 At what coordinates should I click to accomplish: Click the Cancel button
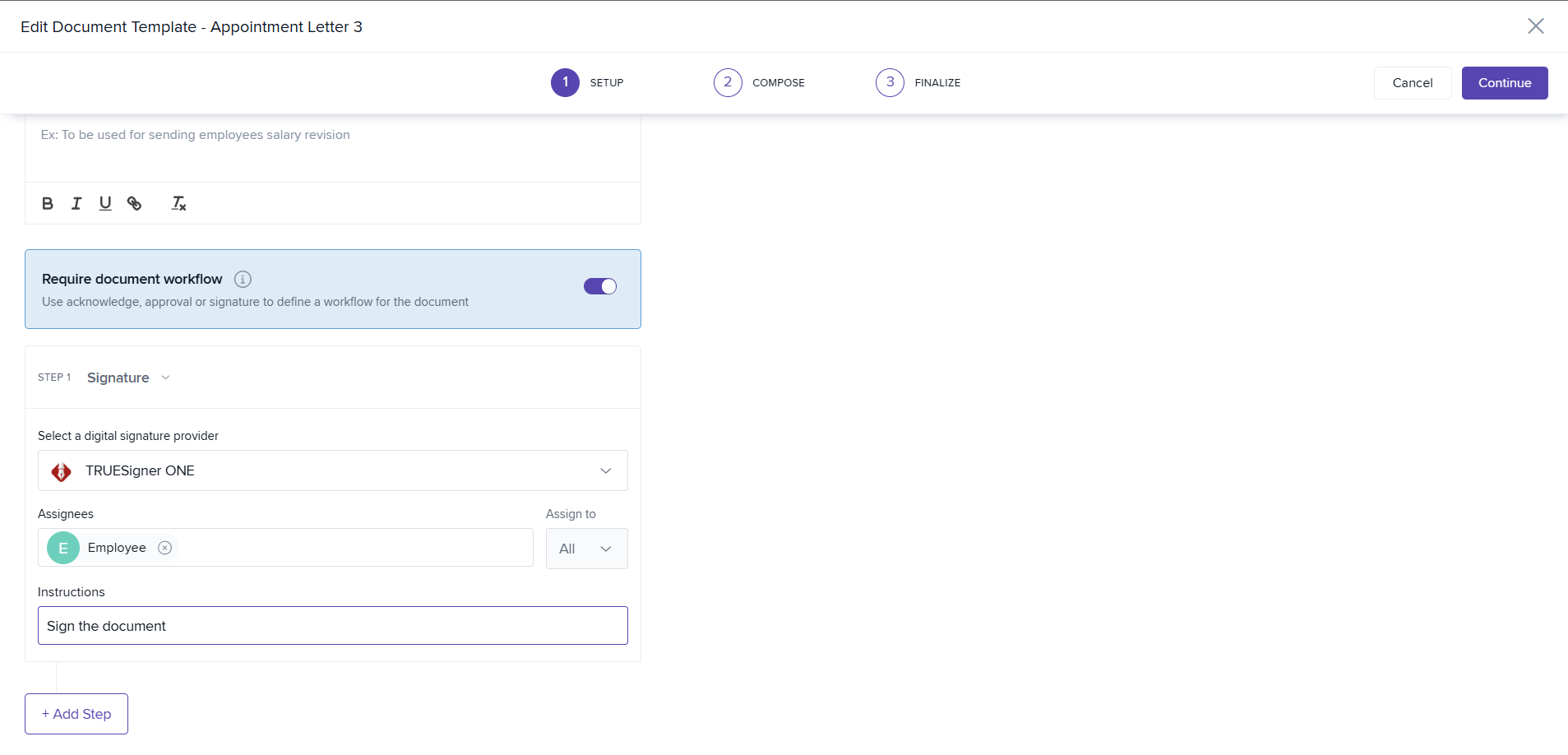[x=1413, y=83]
